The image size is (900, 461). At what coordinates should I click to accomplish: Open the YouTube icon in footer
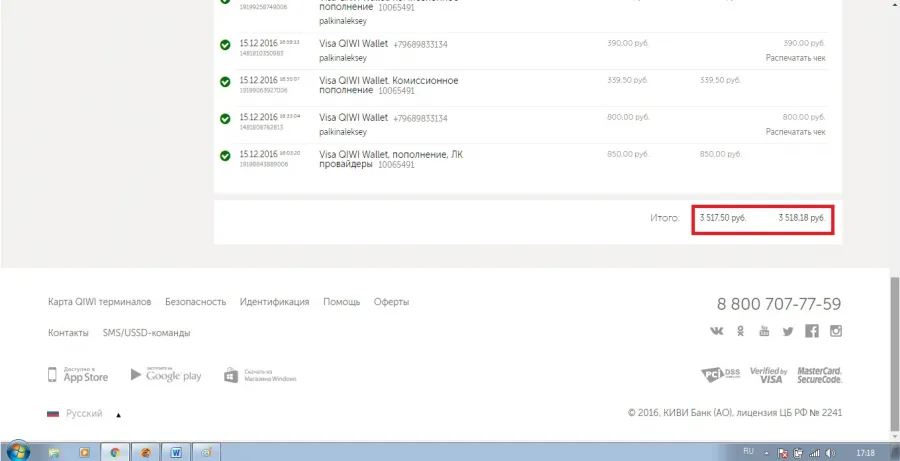pyautogui.click(x=764, y=331)
